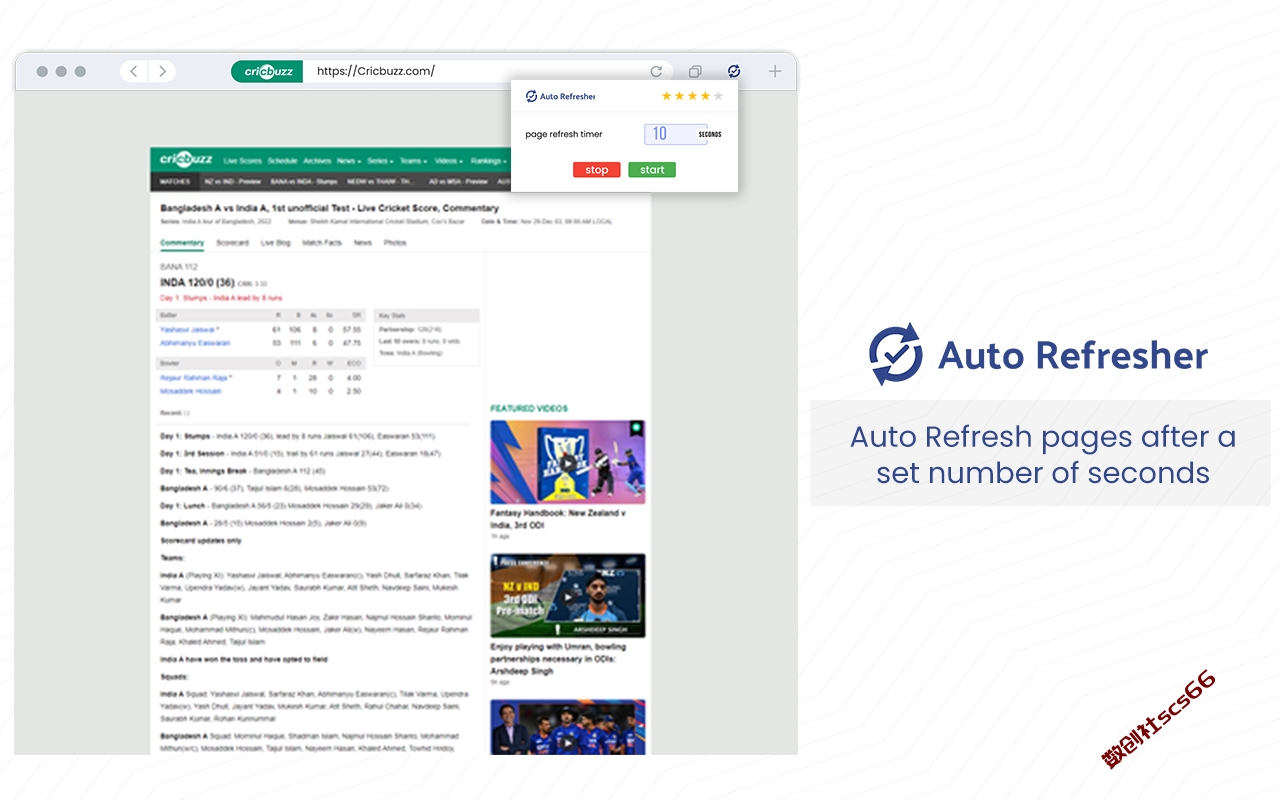The image size is (1280, 800).
Task: Click the Auto Refresher logo in the popup
Action: [560, 96]
